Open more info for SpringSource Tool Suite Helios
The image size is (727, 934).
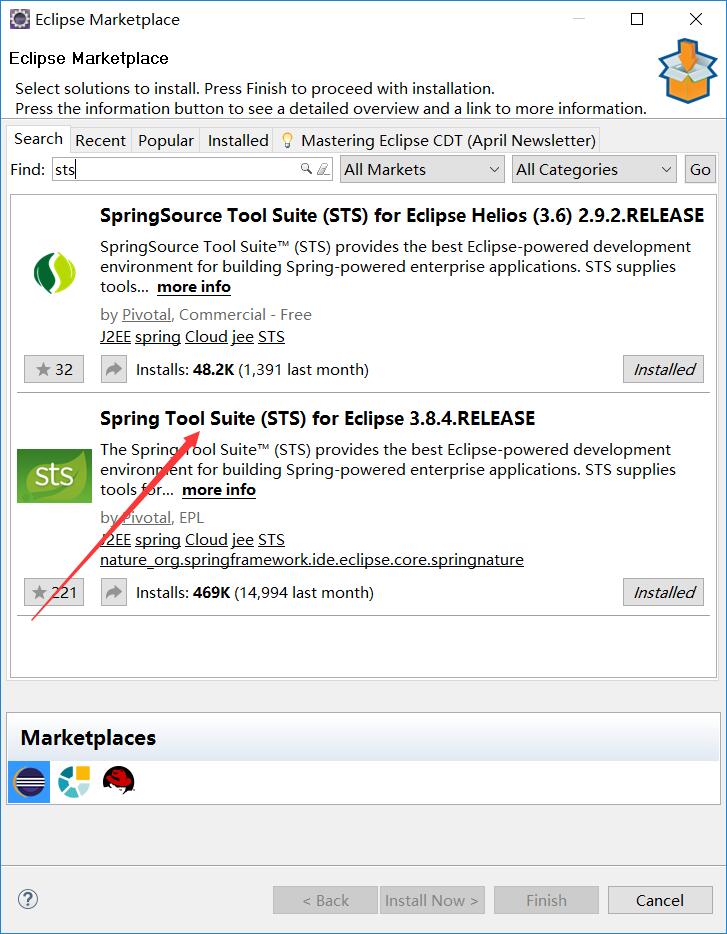(194, 287)
